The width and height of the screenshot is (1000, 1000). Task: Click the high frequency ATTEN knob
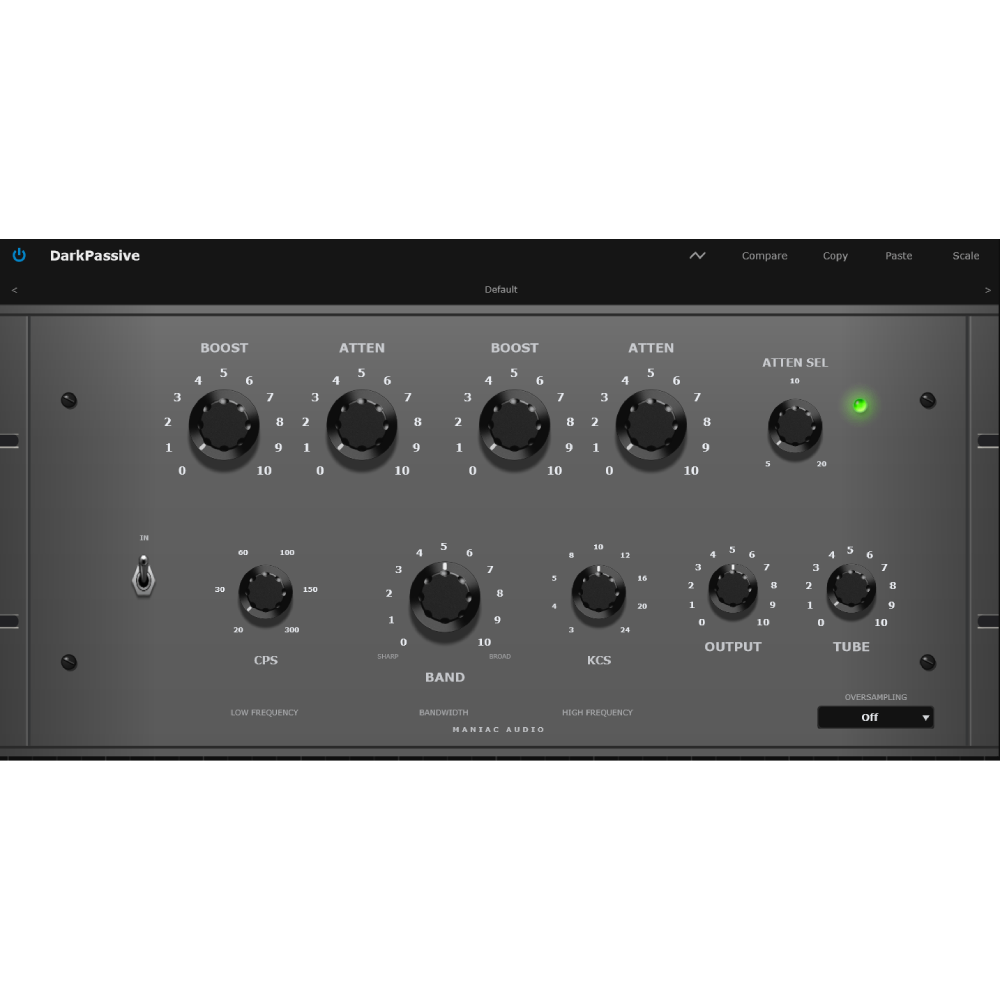(651, 425)
